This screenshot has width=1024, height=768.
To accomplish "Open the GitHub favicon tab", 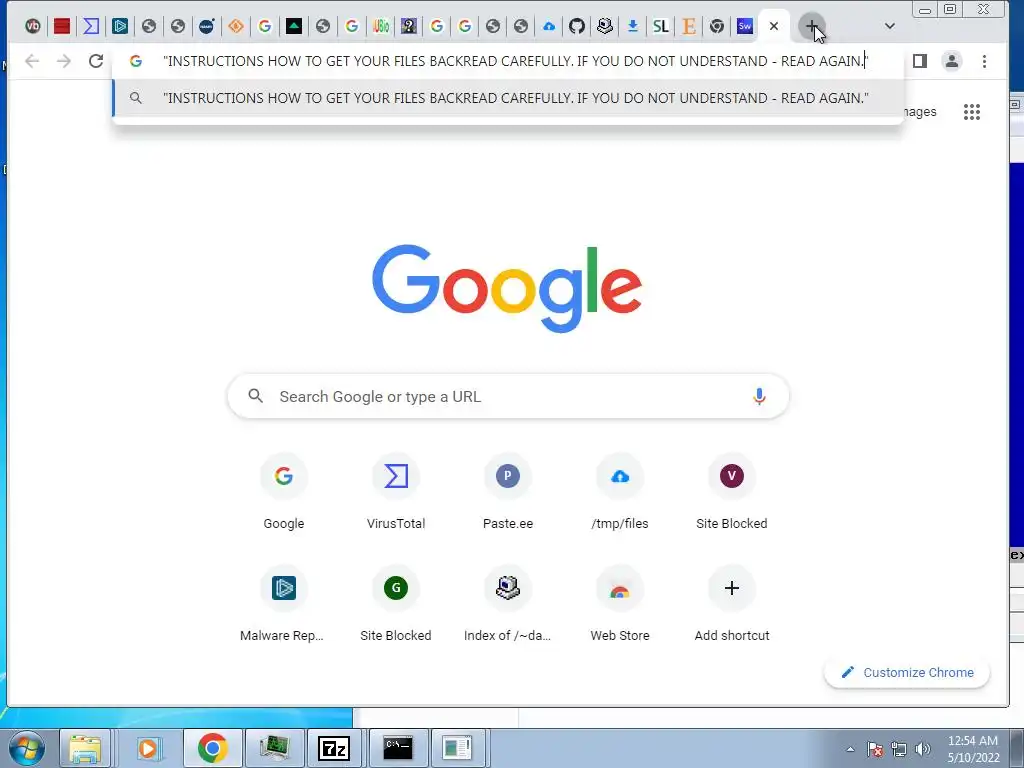I will (x=577, y=26).
